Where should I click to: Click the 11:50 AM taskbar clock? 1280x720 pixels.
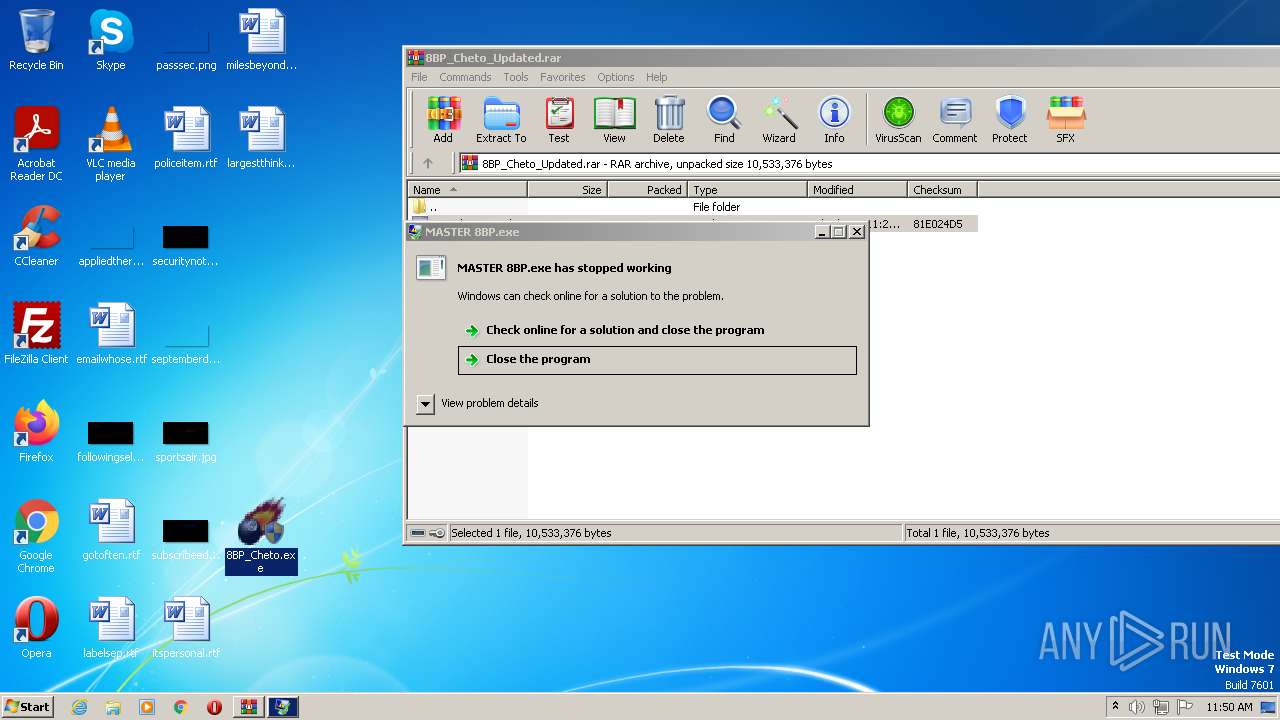[x=1229, y=707]
